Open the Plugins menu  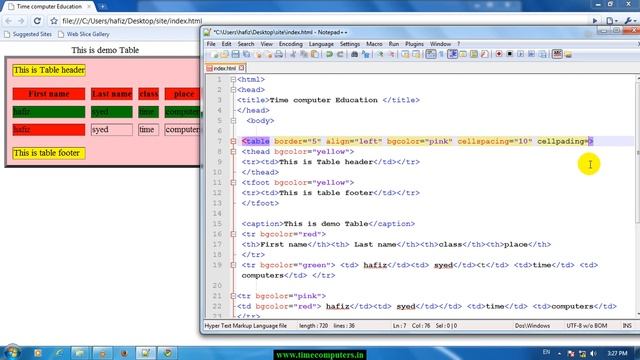pyautogui.click(x=414, y=44)
